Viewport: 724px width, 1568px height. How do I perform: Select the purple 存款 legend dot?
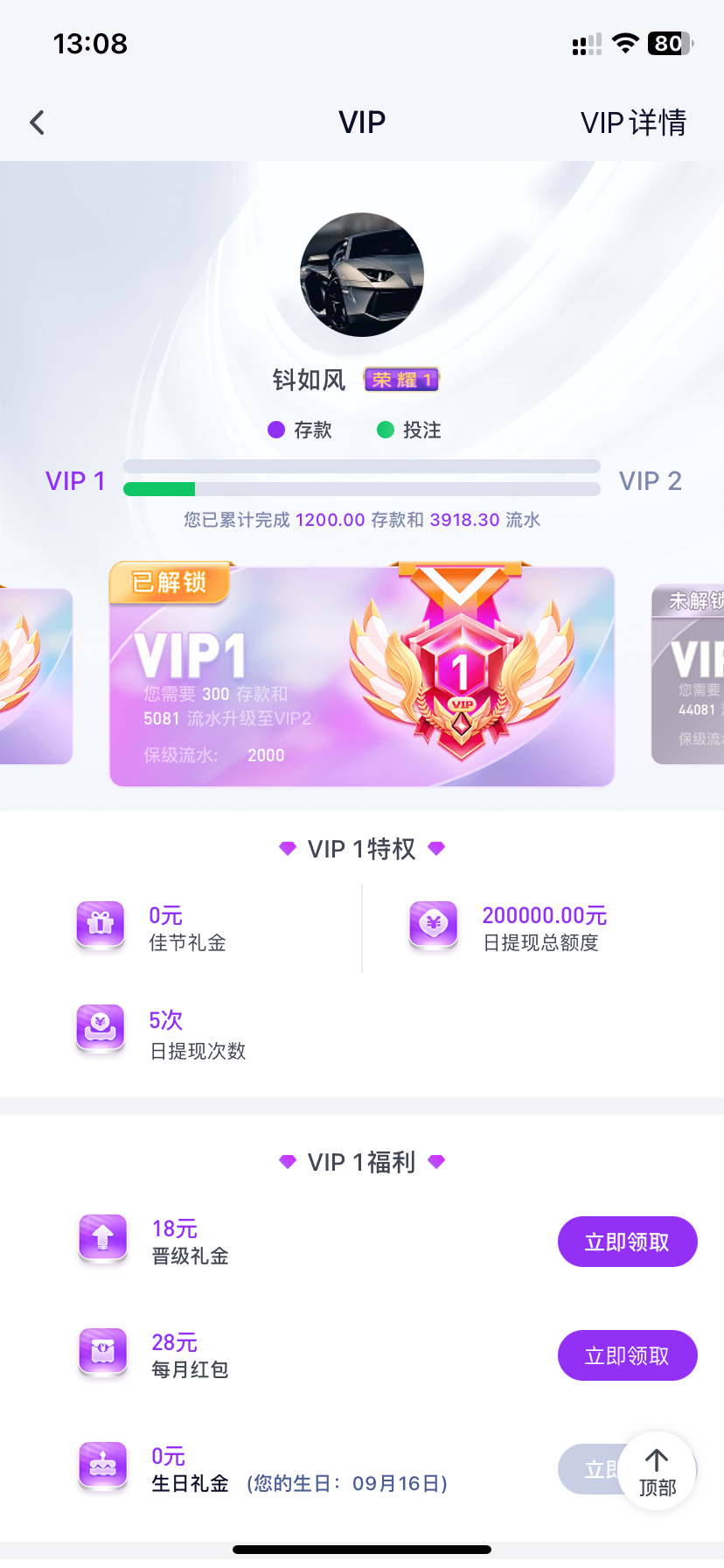pos(276,430)
